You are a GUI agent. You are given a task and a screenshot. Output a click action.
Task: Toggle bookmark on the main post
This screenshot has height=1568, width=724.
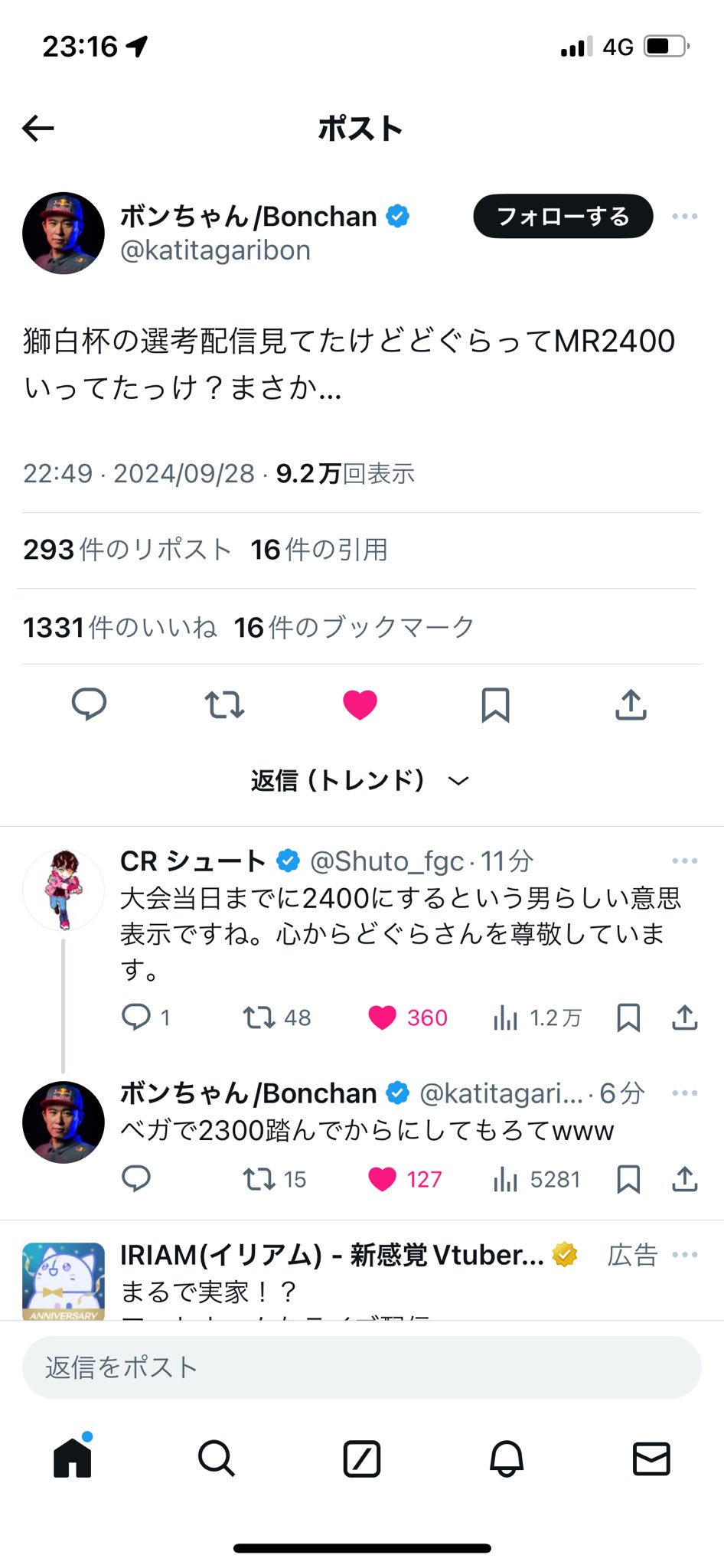pyautogui.click(x=495, y=704)
